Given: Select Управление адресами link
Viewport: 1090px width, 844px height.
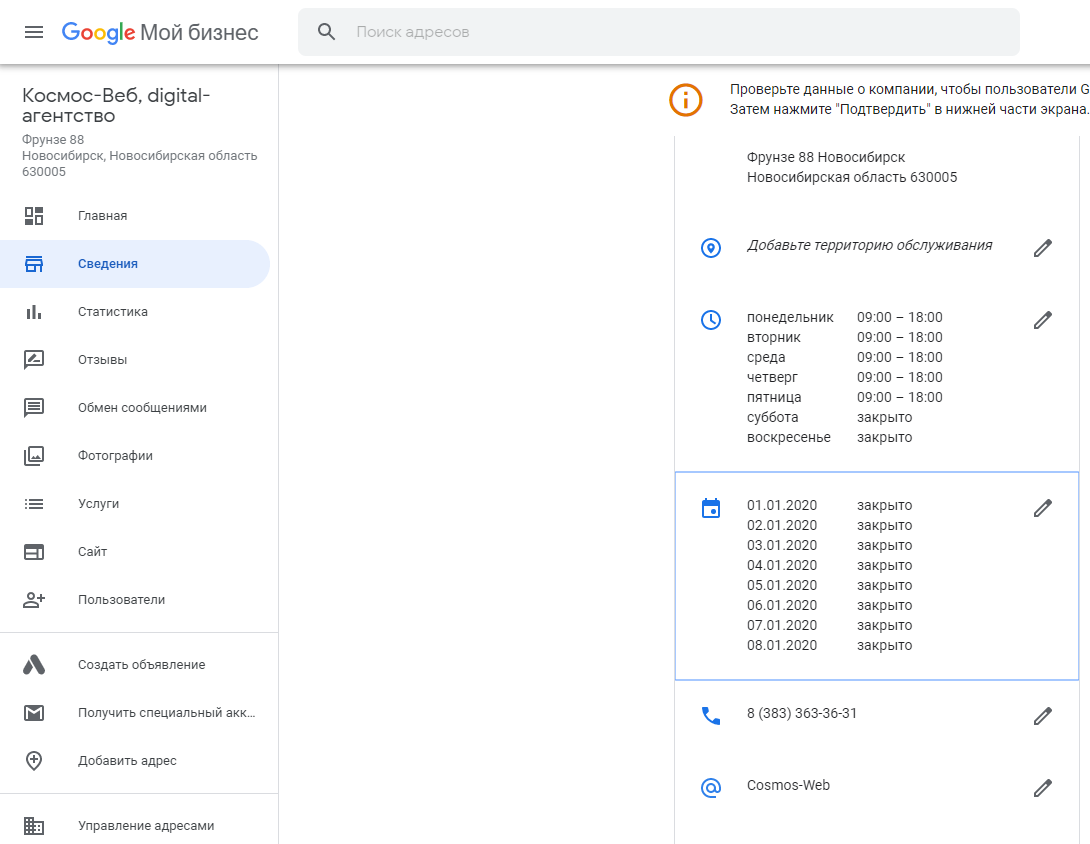Looking at the screenshot, I should (135, 825).
